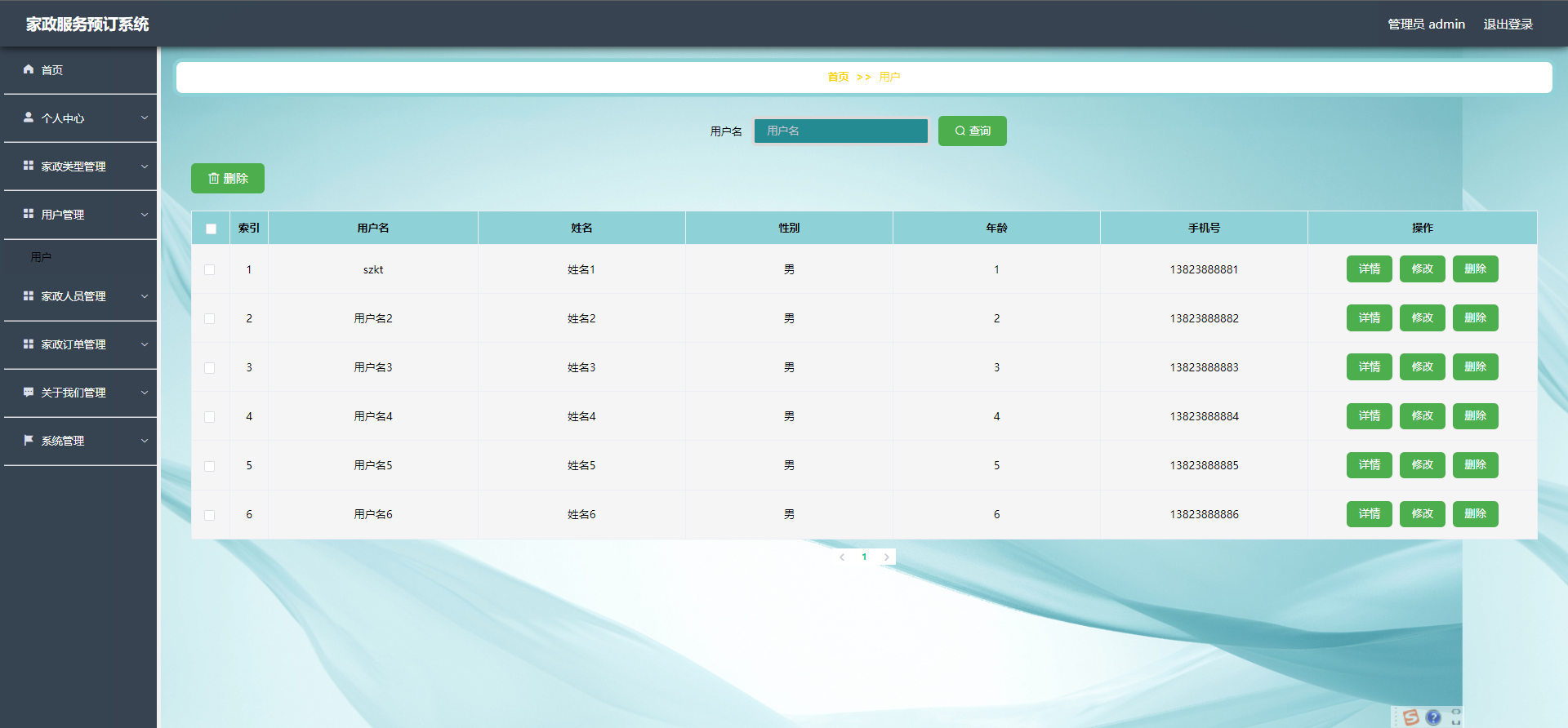Expand the 系统管理 menu chevron
The width and height of the screenshot is (1568, 728).
(145, 441)
